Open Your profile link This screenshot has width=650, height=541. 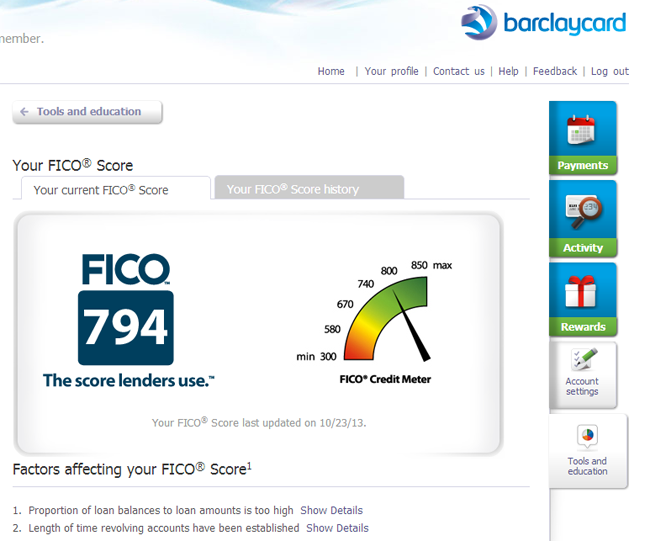391,71
